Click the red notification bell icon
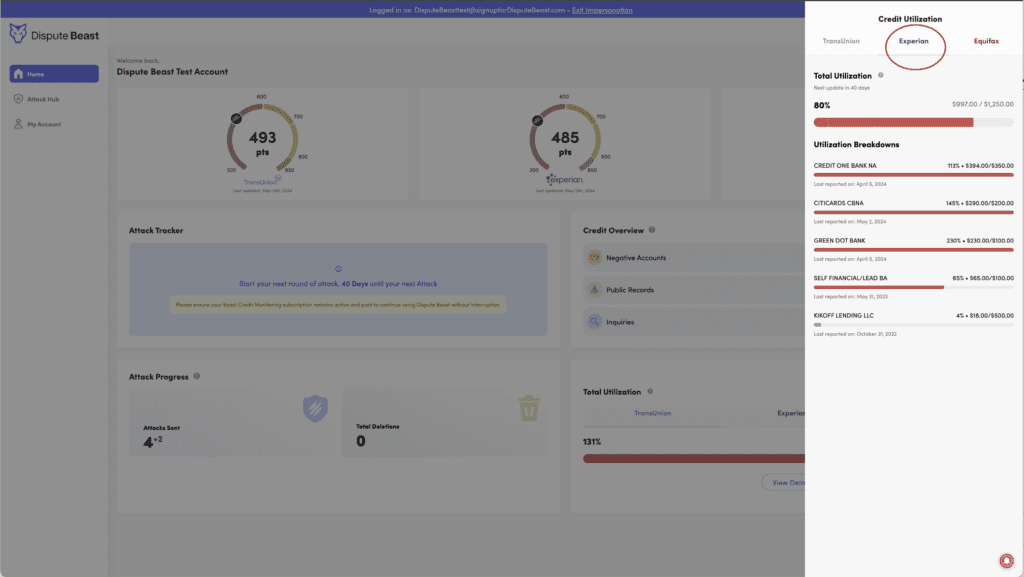Viewport: 1024px width, 577px height. [1006, 559]
